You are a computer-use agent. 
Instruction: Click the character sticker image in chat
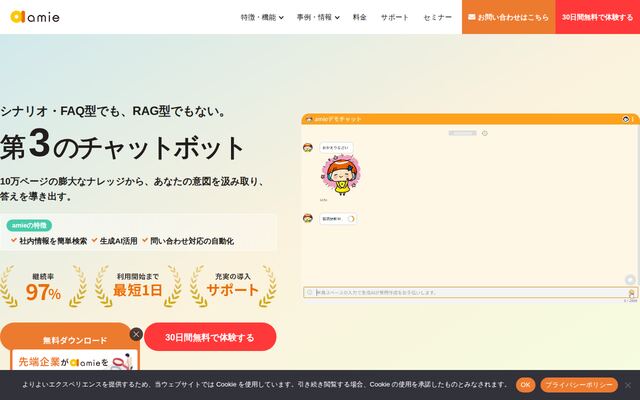(341, 175)
